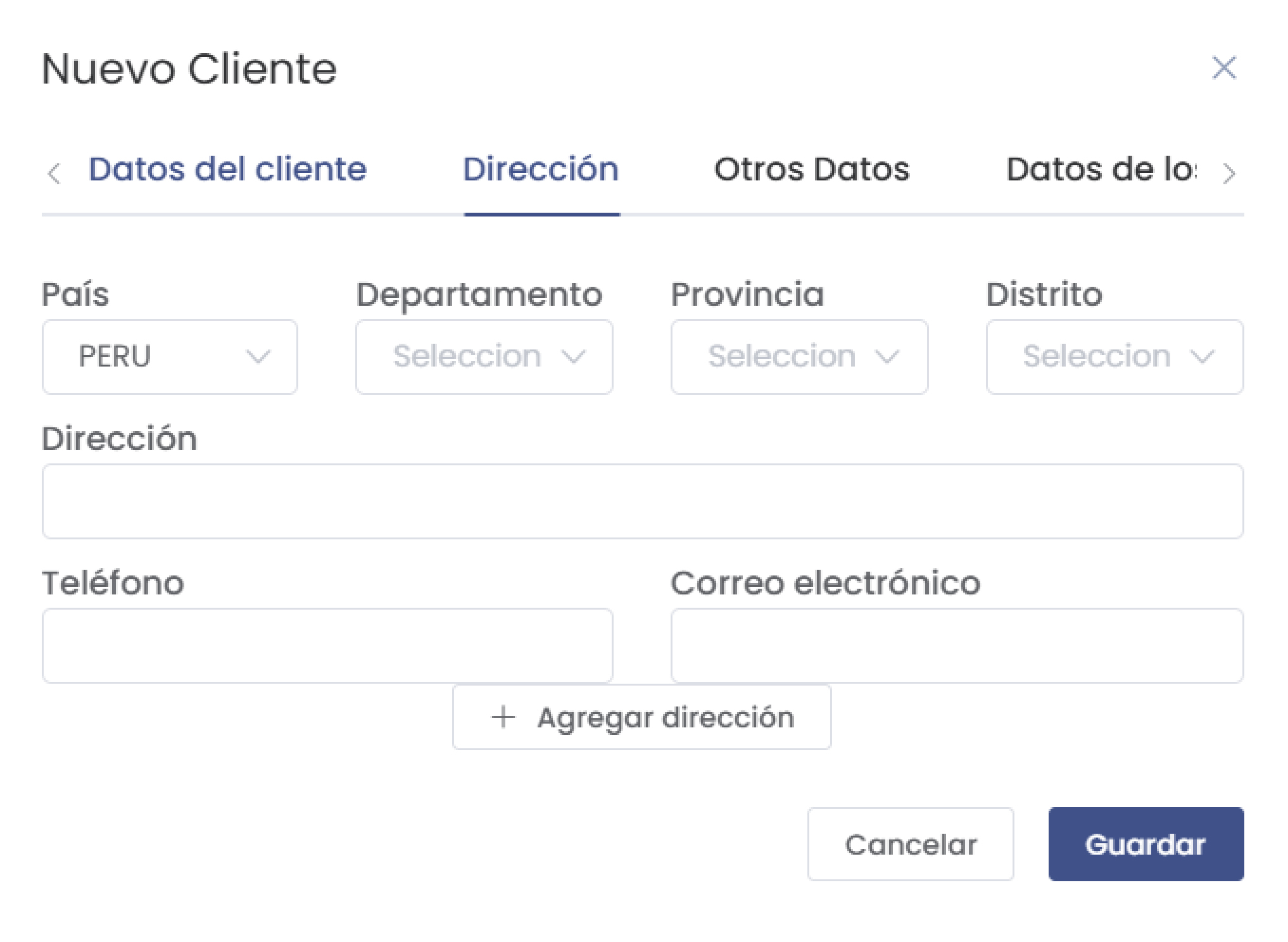This screenshot has width=1288, height=942.
Task: Close the Nuevo Cliente dialog
Action: pos(1224,68)
